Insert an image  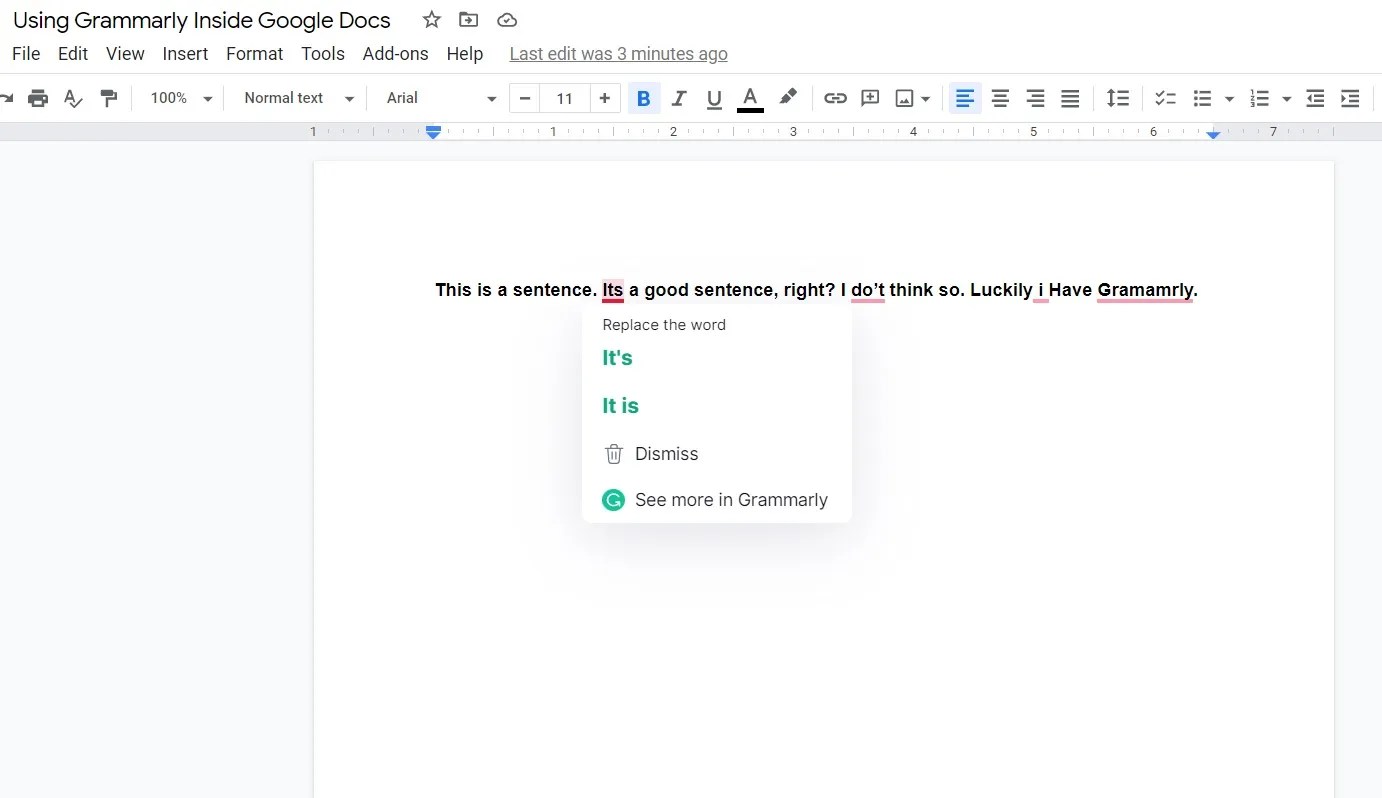coord(903,97)
